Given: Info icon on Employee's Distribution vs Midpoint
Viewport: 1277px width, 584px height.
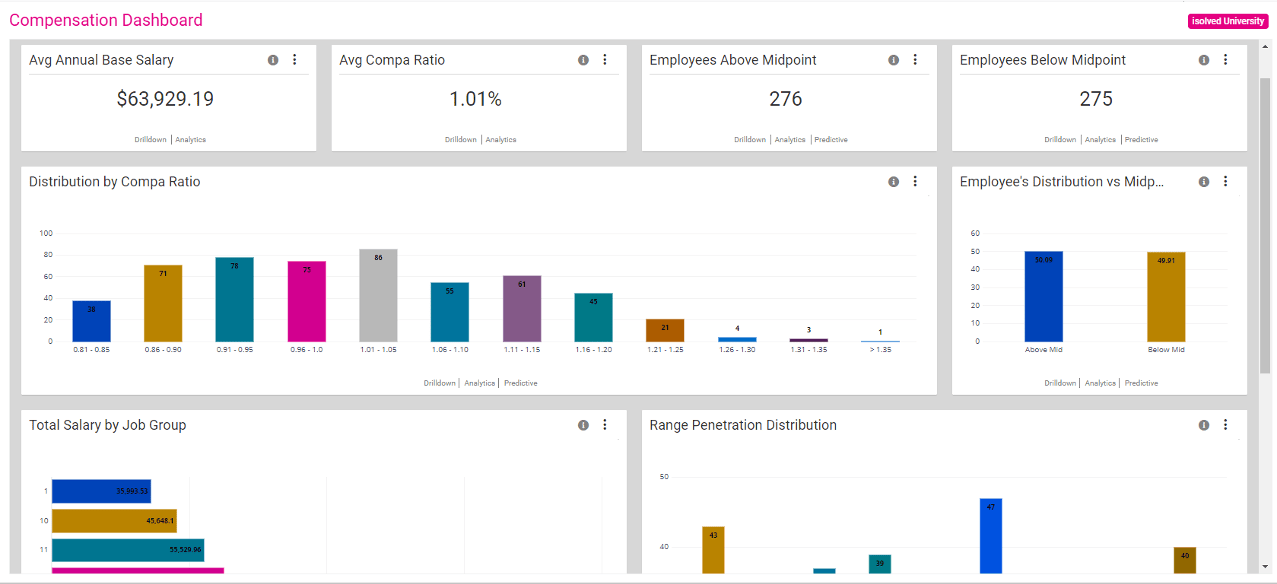Looking at the screenshot, I should click(1204, 182).
